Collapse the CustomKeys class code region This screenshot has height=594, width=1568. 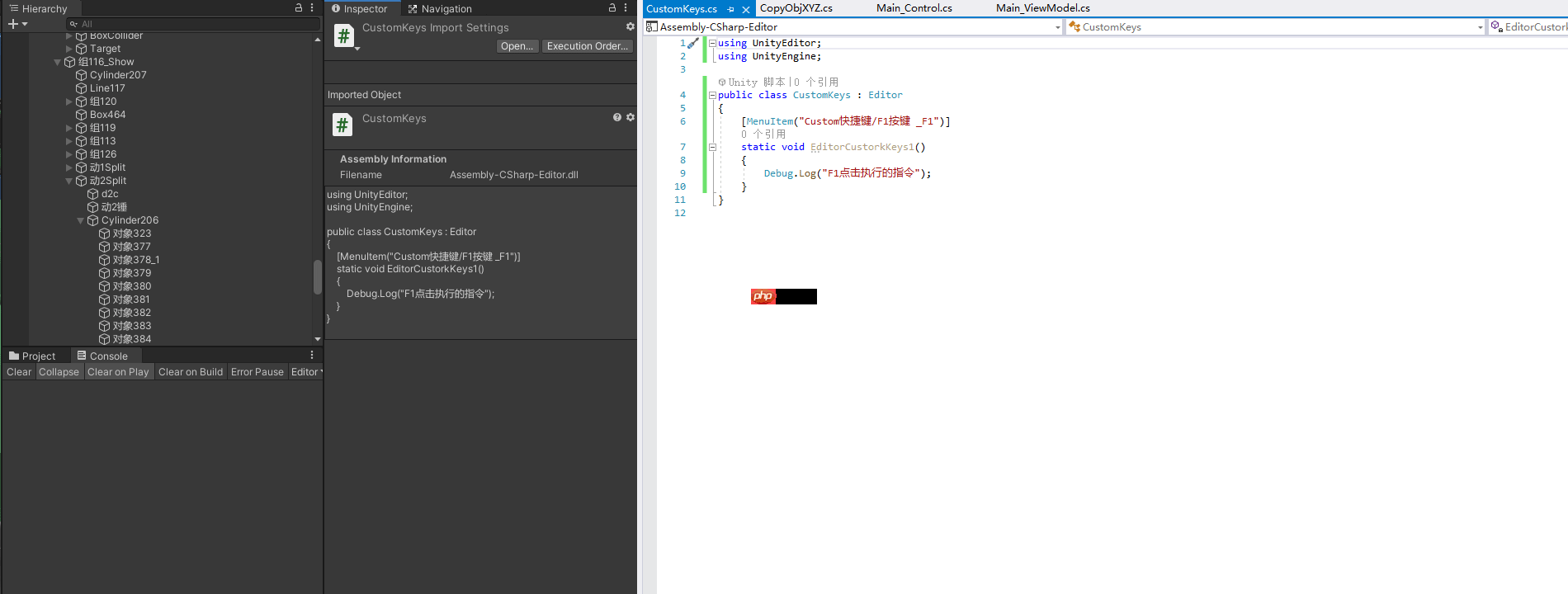click(x=712, y=95)
